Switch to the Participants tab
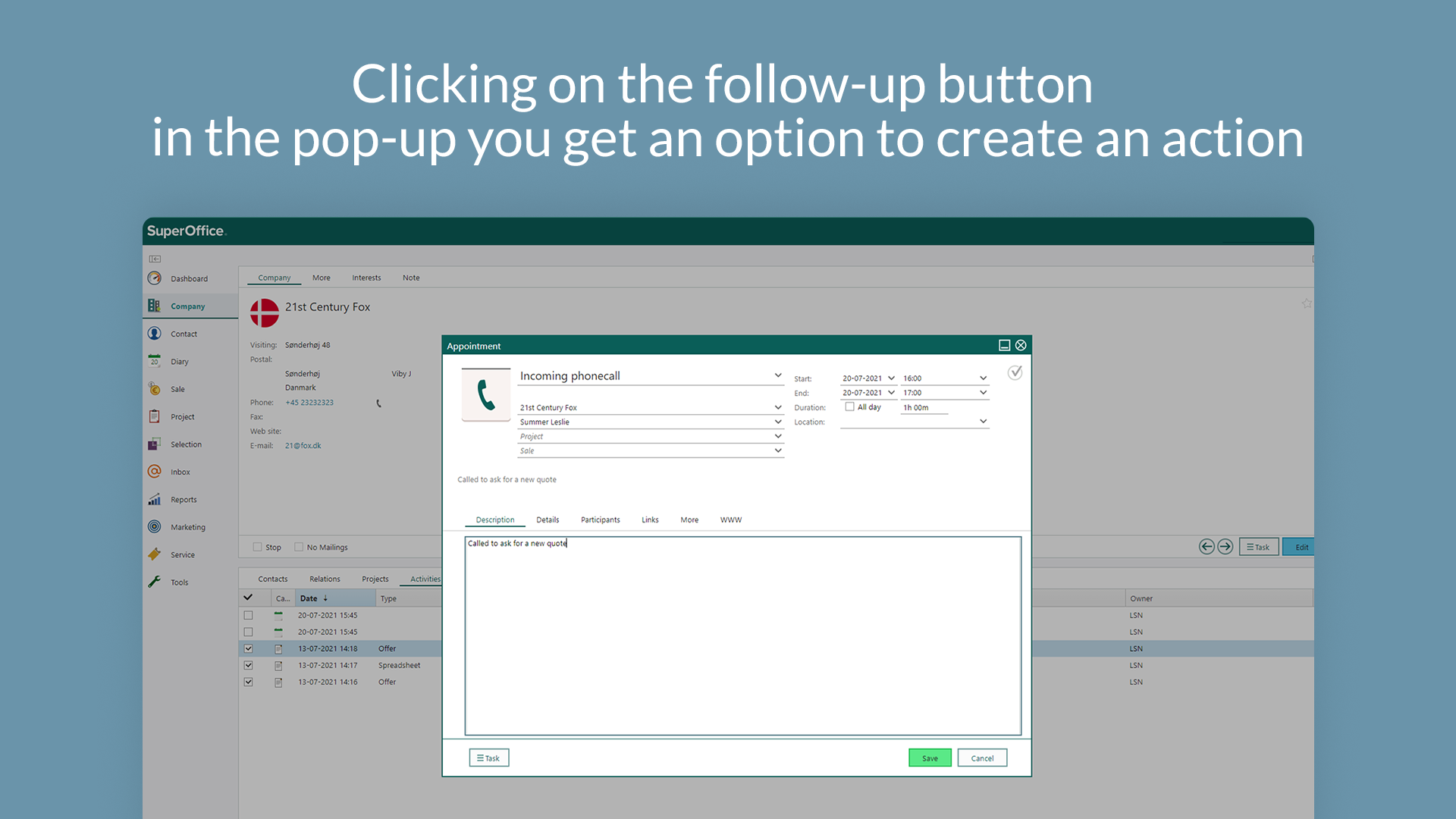 click(600, 519)
